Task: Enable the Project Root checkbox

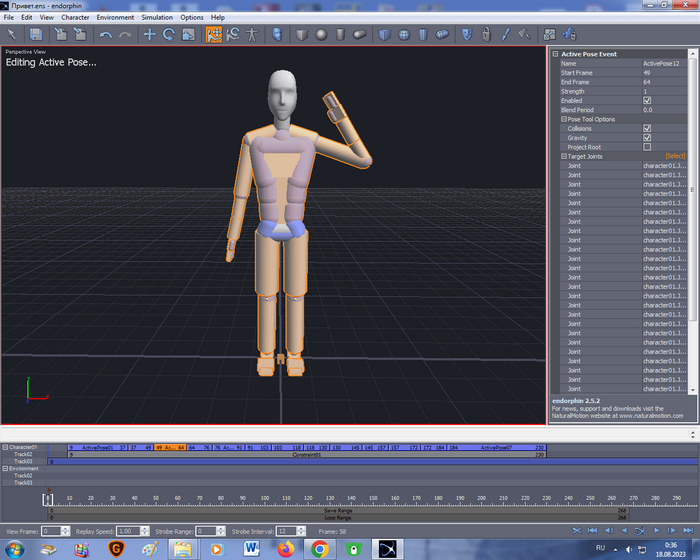Action: tap(647, 147)
